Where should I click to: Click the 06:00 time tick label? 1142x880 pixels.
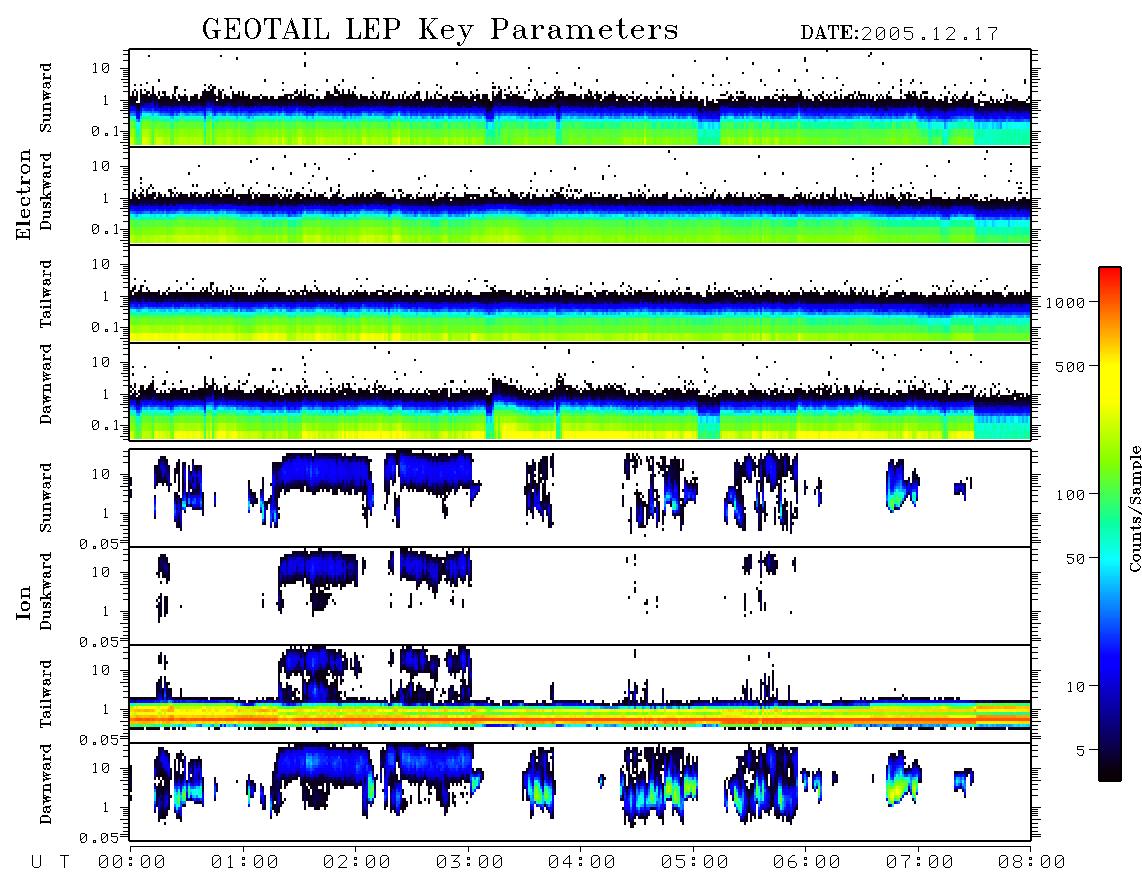tap(807, 862)
